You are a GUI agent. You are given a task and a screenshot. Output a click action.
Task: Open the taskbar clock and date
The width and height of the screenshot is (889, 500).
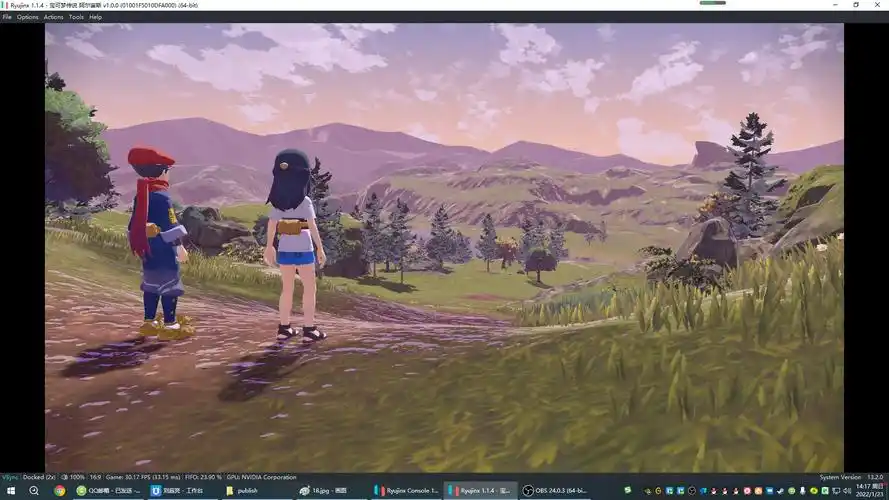pos(870,491)
